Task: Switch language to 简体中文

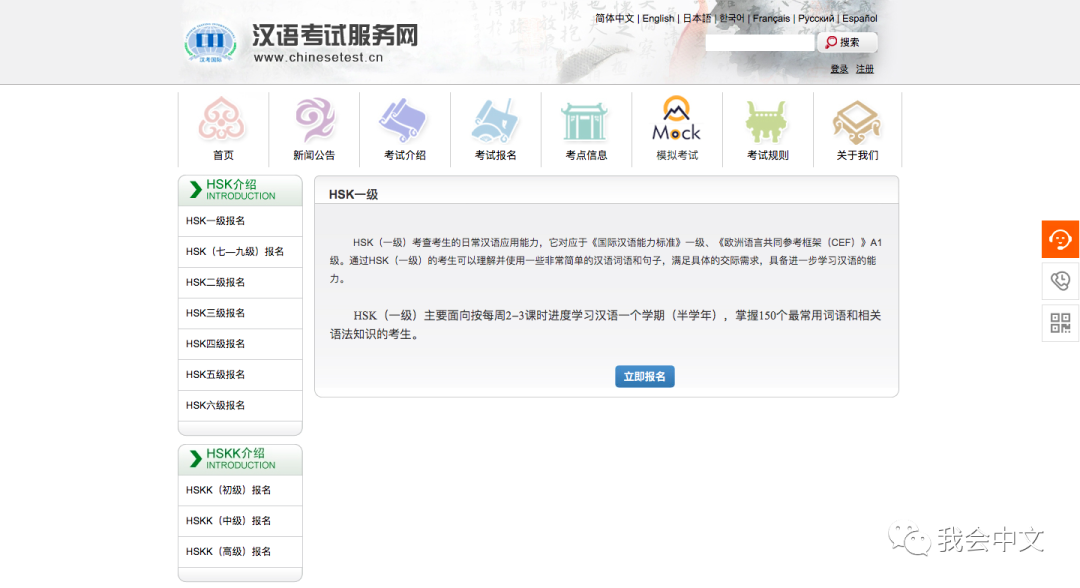Action: pos(614,19)
